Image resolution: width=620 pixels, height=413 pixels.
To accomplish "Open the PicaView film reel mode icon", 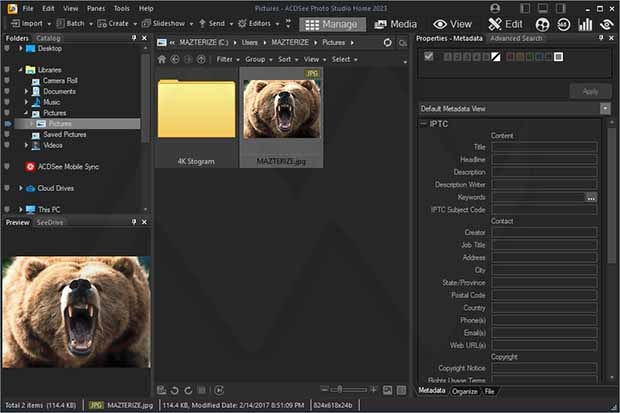I will pyautogui.click(x=542, y=25).
